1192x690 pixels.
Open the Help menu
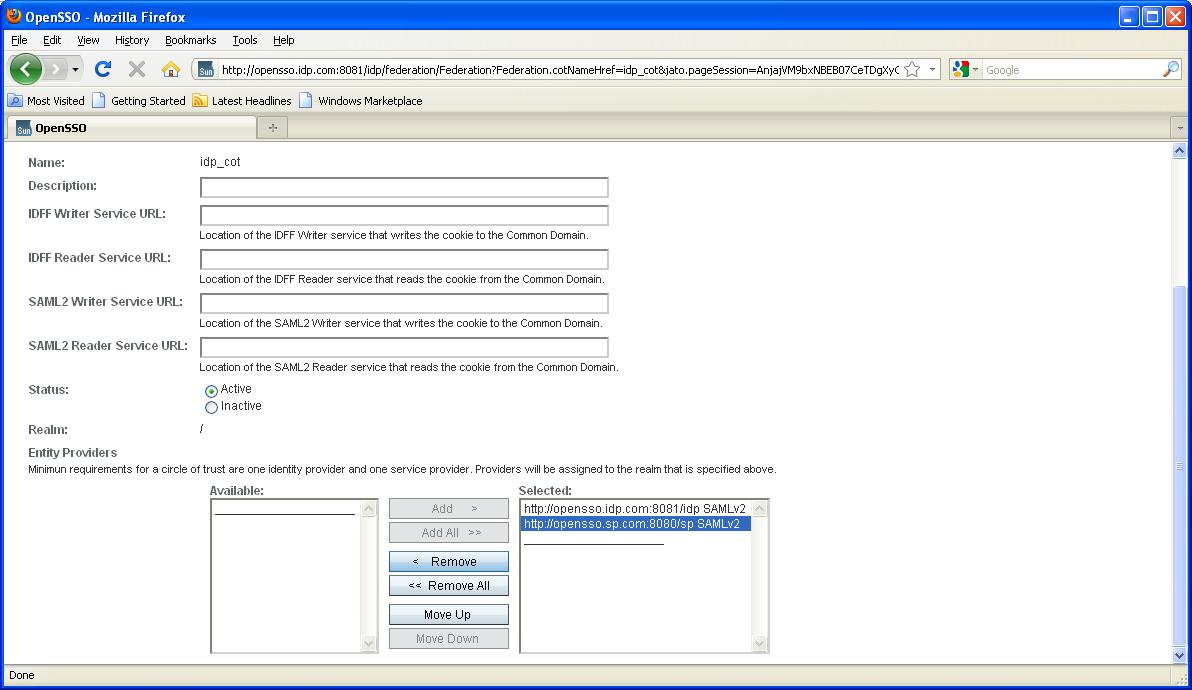[x=284, y=40]
